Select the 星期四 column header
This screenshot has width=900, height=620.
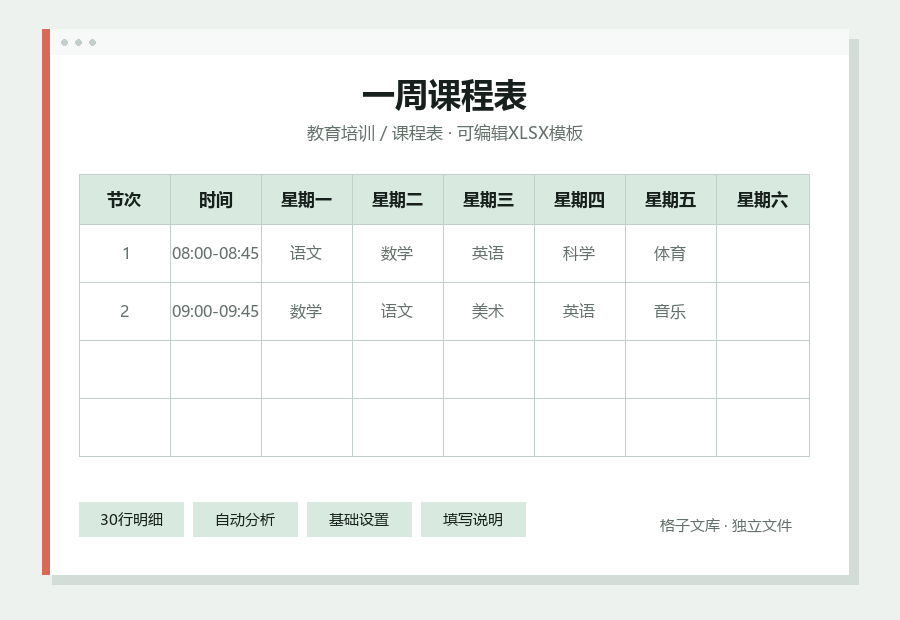580,200
